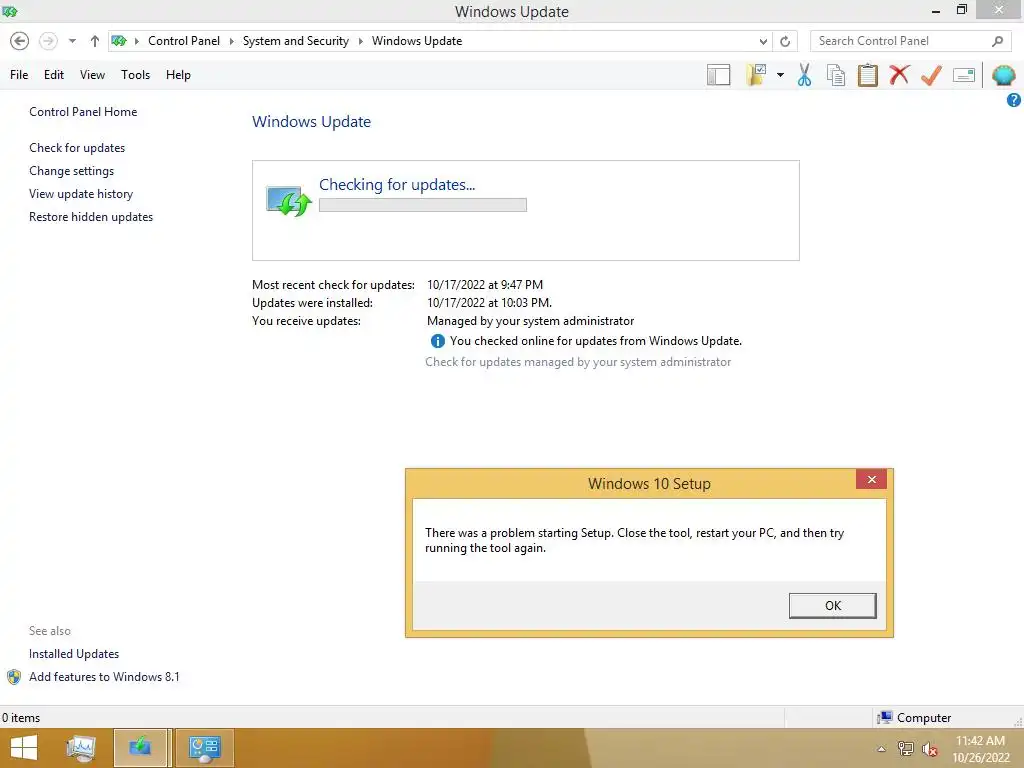The height and width of the screenshot is (768, 1024).
Task: Open the recent locations dropdown arrow
Action: (72, 41)
